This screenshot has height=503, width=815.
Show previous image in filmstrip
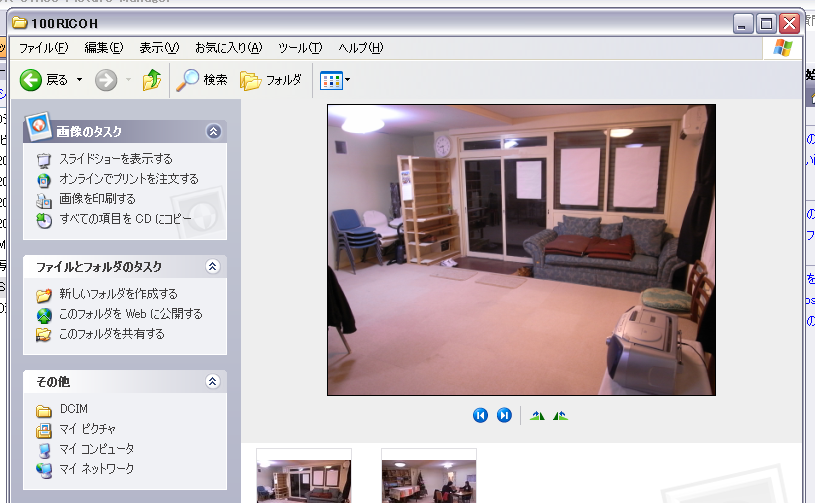tap(480, 415)
